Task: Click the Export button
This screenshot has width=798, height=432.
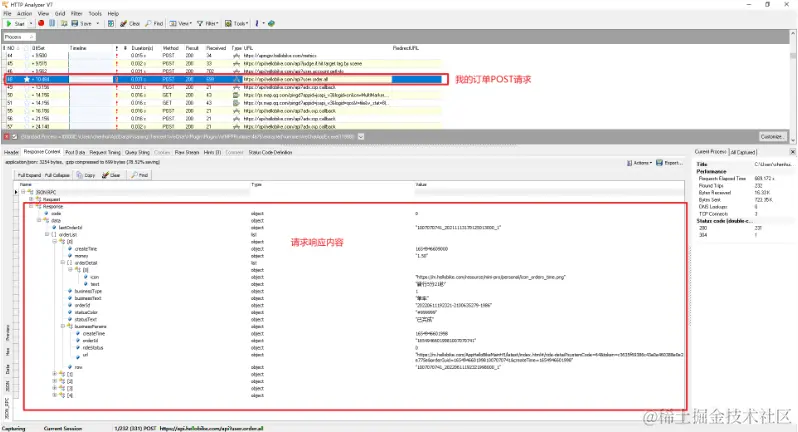Action: [x=669, y=163]
